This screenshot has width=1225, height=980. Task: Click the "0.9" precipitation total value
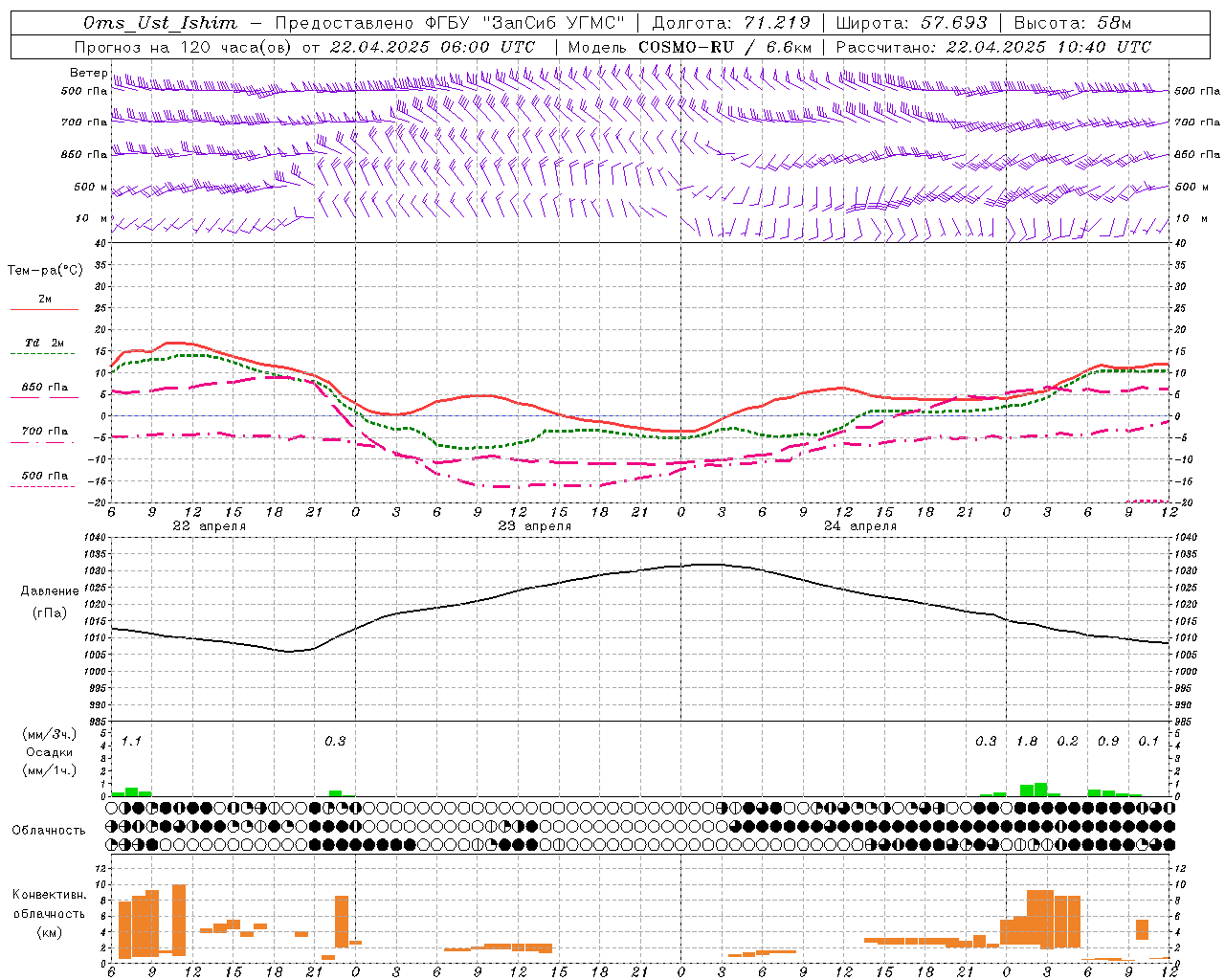tap(1108, 741)
